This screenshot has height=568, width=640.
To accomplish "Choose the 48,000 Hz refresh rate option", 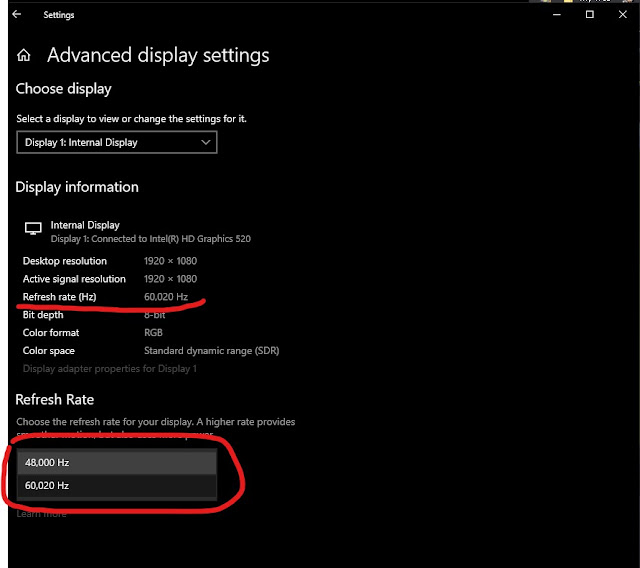I will click(x=117, y=462).
